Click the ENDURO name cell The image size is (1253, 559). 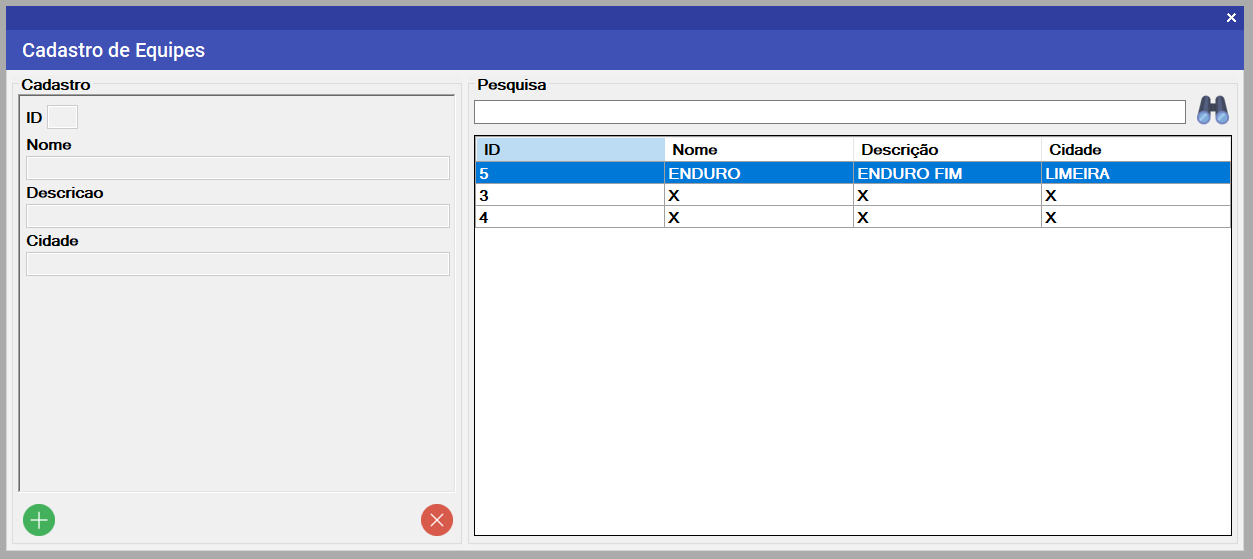click(758, 173)
